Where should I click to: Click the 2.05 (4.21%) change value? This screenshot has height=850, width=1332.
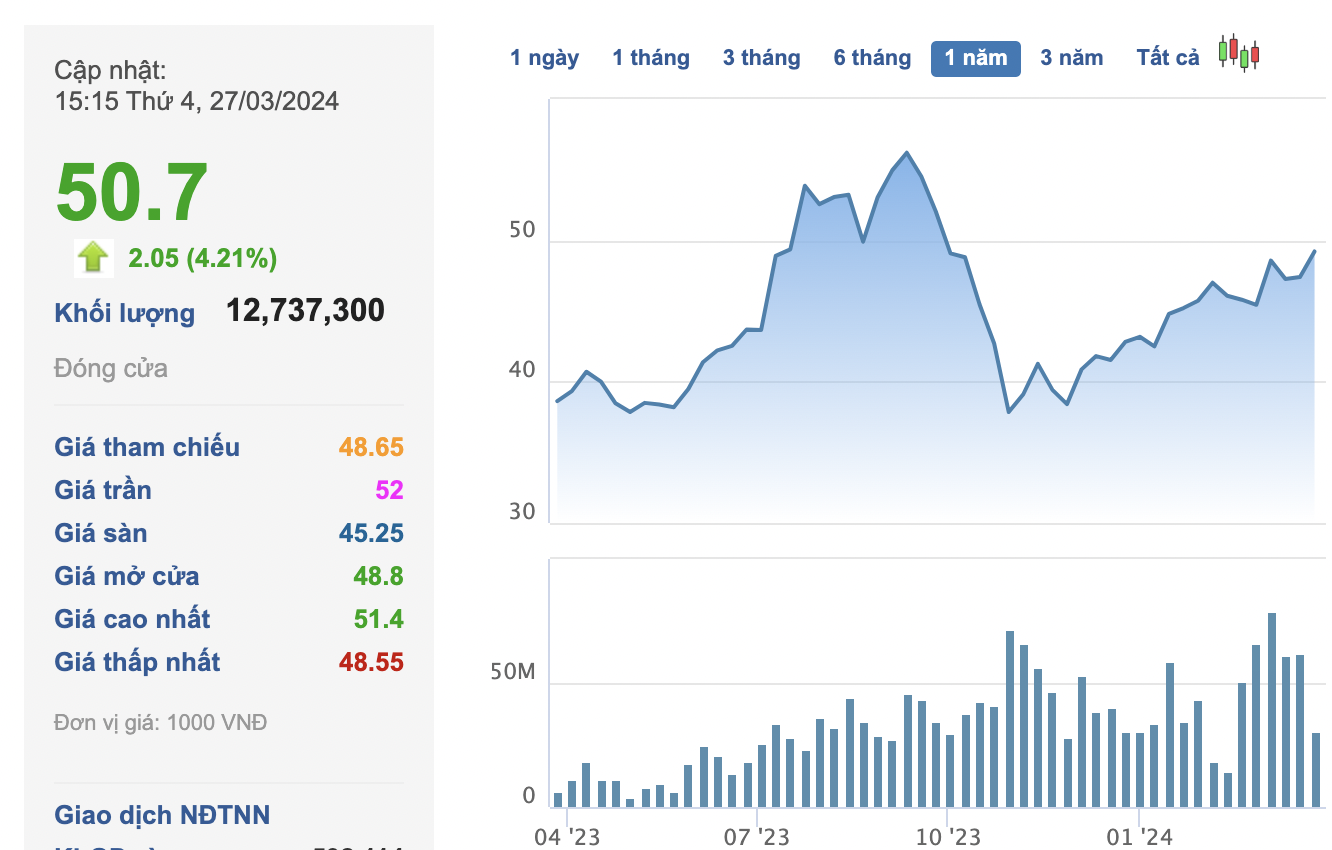203,259
